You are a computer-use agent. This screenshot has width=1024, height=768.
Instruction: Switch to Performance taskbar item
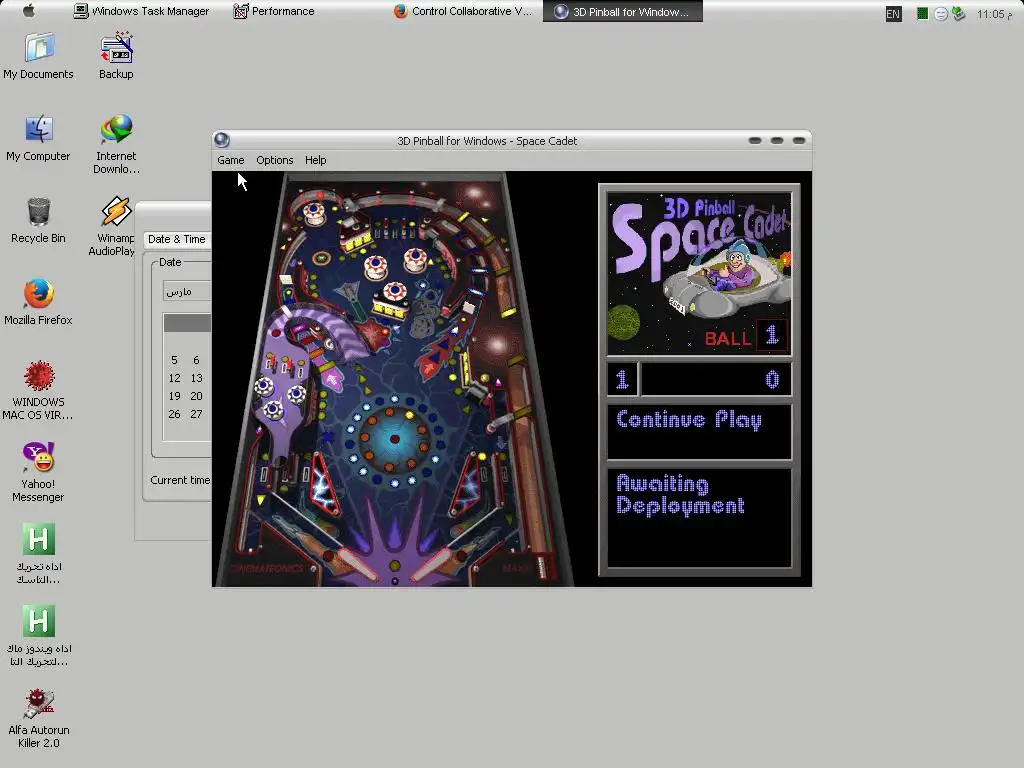click(x=274, y=11)
